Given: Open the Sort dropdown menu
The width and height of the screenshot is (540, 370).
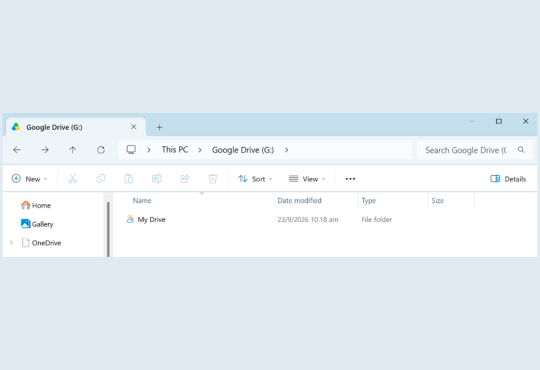Looking at the screenshot, I should [255, 179].
